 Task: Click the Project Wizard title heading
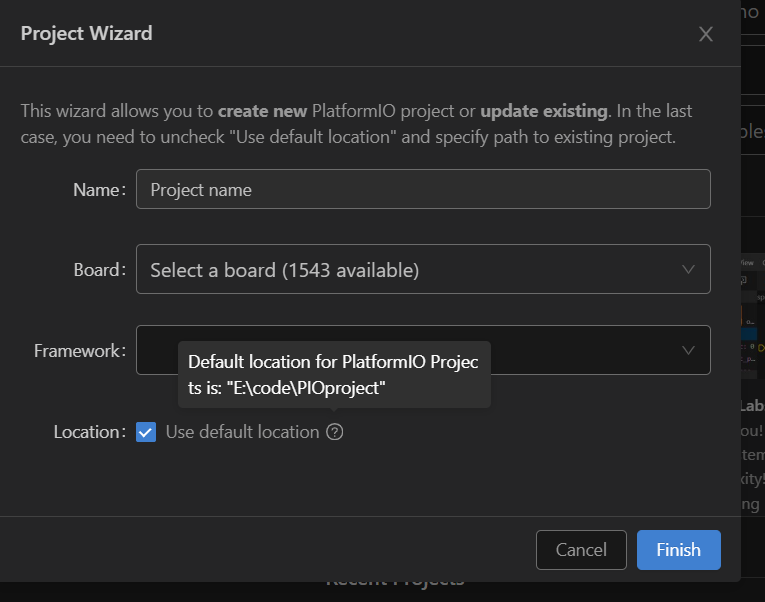tap(87, 33)
